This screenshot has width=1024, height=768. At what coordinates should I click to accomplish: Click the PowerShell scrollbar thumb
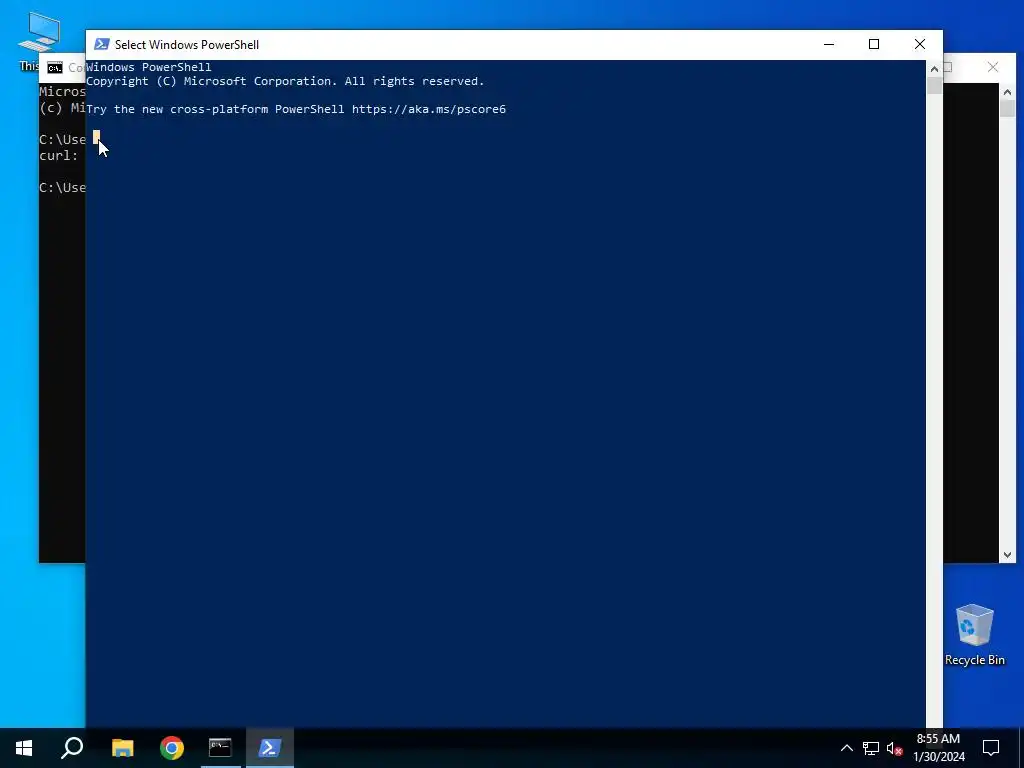(x=934, y=86)
